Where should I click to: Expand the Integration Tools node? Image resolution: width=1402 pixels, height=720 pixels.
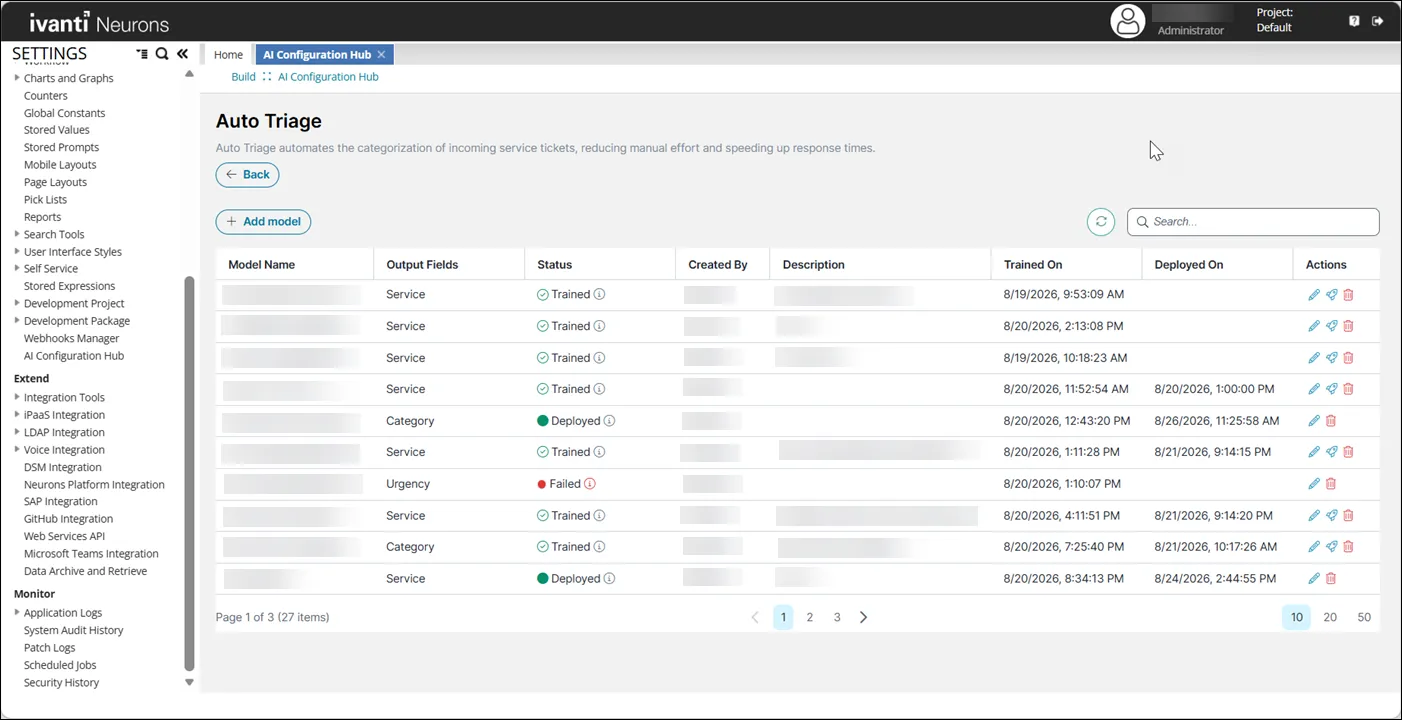tap(17, 397)
